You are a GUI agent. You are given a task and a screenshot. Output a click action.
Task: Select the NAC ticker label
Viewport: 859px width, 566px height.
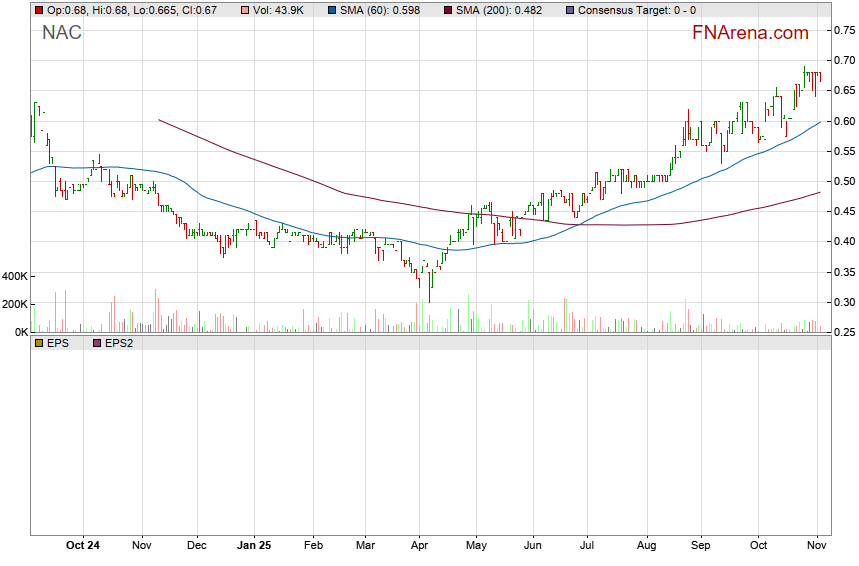click(x=62, y=33)
